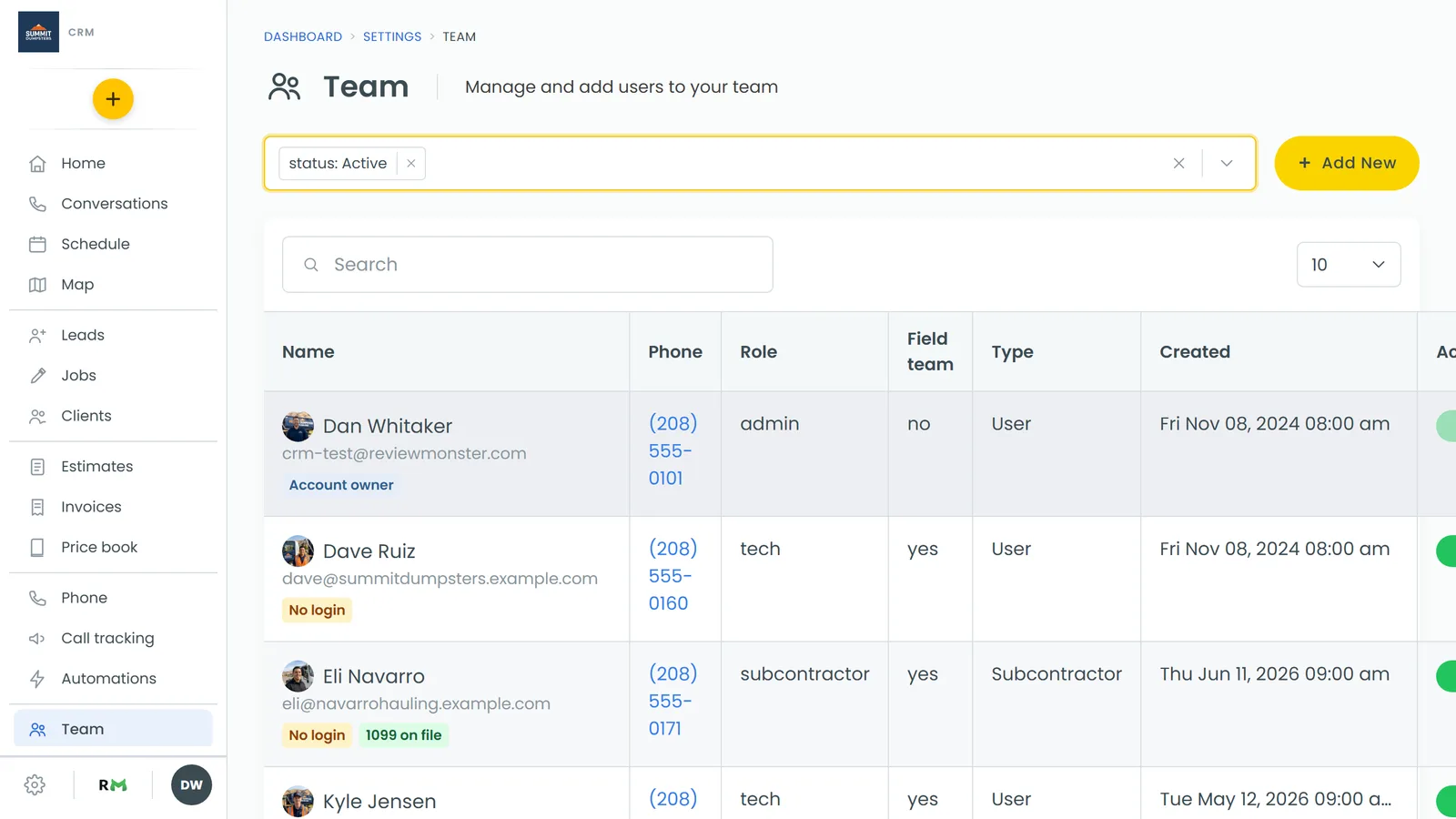Open Home from sidebar

tap(113, 164)
